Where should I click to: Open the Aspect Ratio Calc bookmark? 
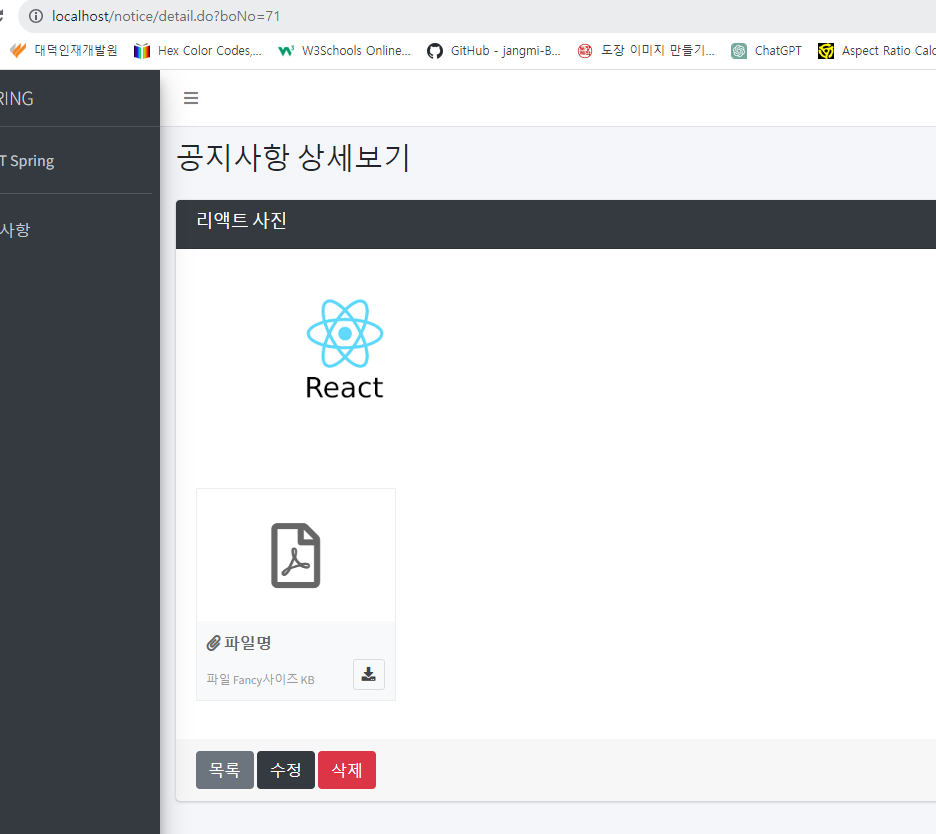876,51
